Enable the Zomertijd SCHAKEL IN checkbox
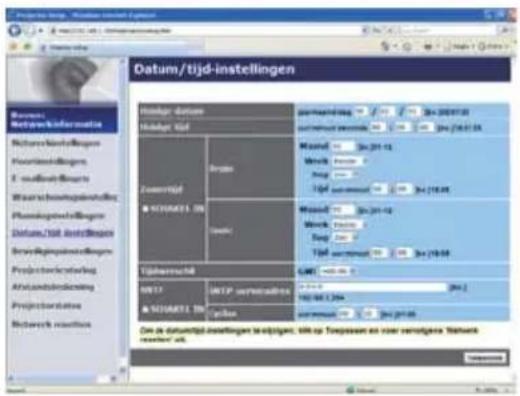 pos(145,209)
